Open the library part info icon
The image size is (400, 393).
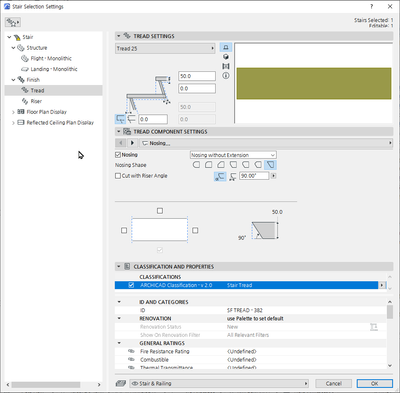[226, 76]
